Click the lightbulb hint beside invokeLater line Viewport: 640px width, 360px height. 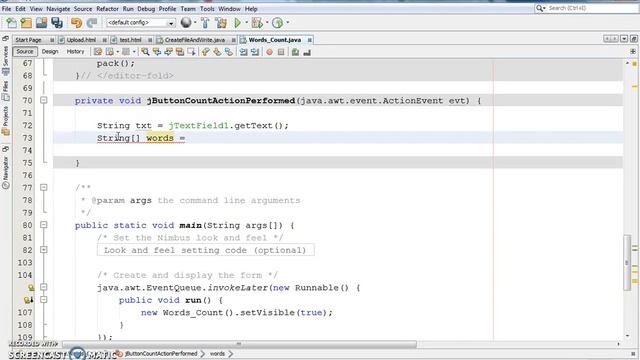31,288
